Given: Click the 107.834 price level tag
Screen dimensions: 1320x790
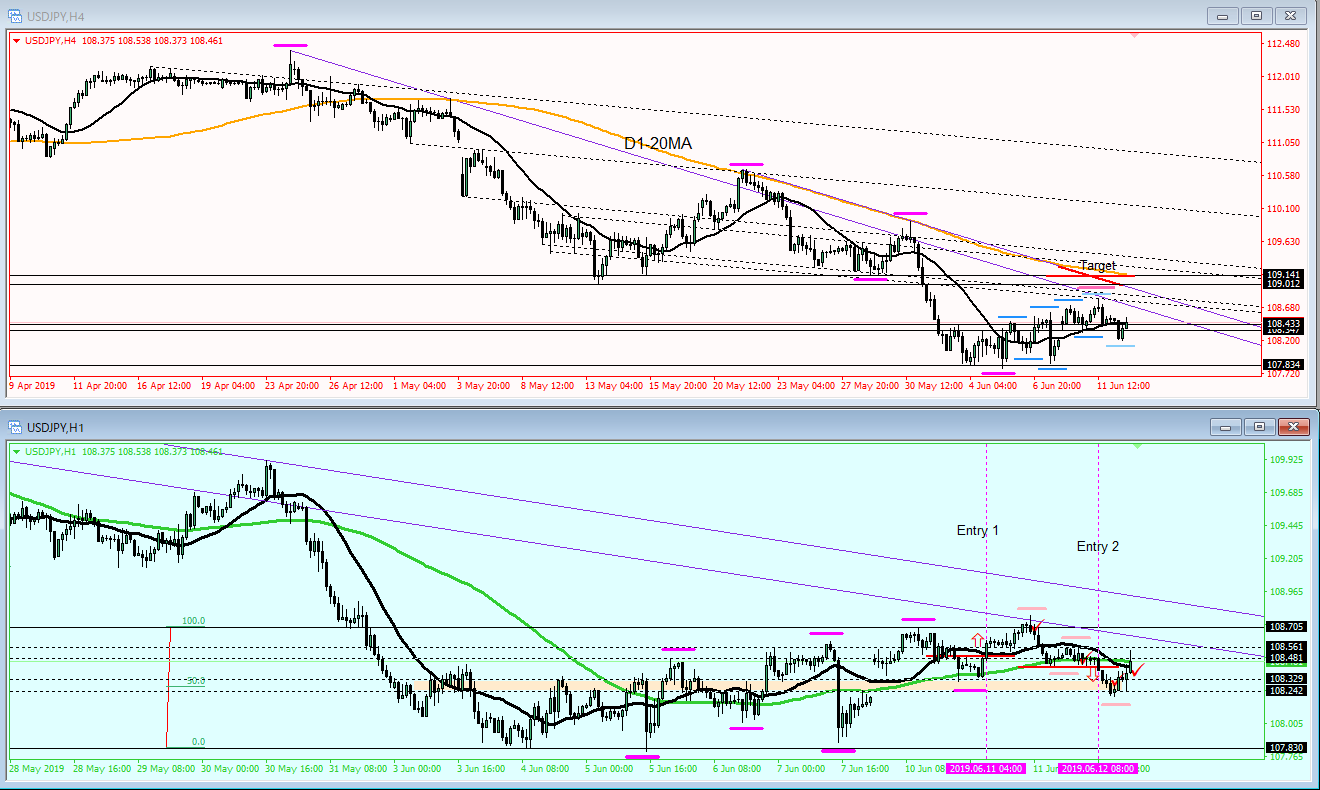Looking at the screenshot, I should (x=1283, y=364).
